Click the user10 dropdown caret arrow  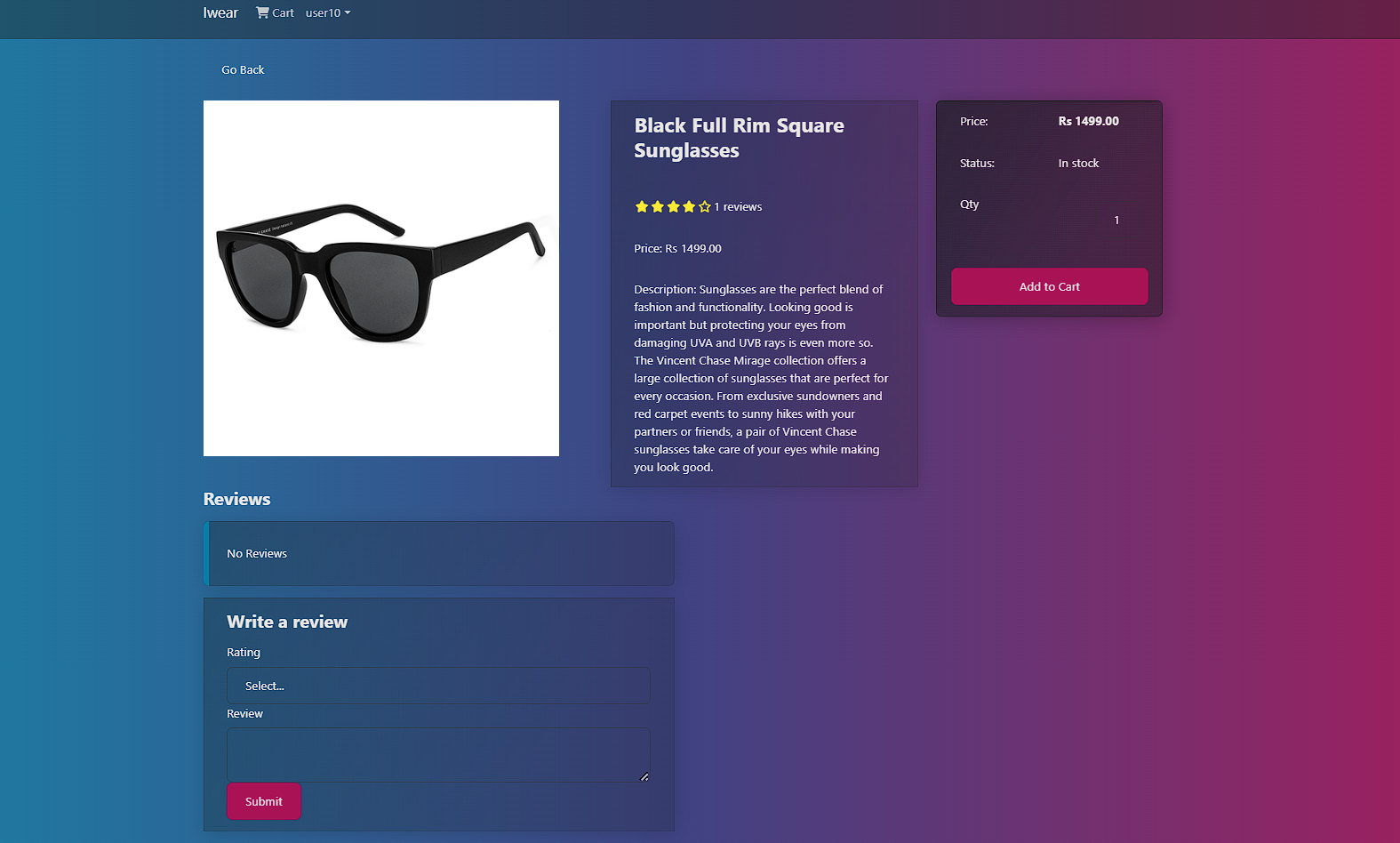348,12
